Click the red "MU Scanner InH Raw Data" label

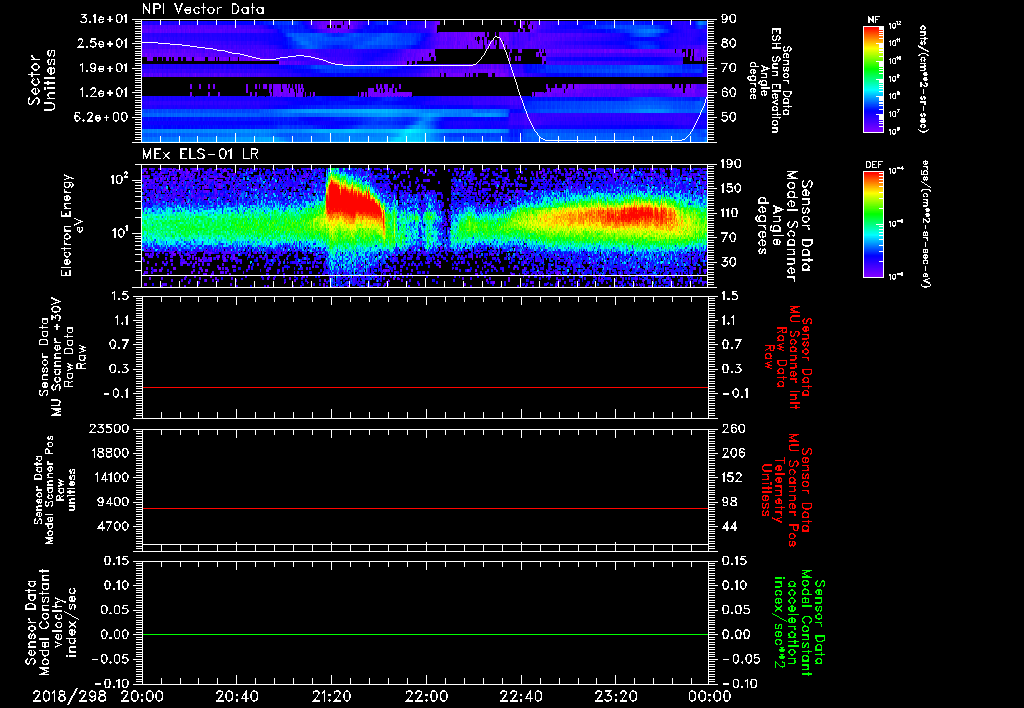788,357
